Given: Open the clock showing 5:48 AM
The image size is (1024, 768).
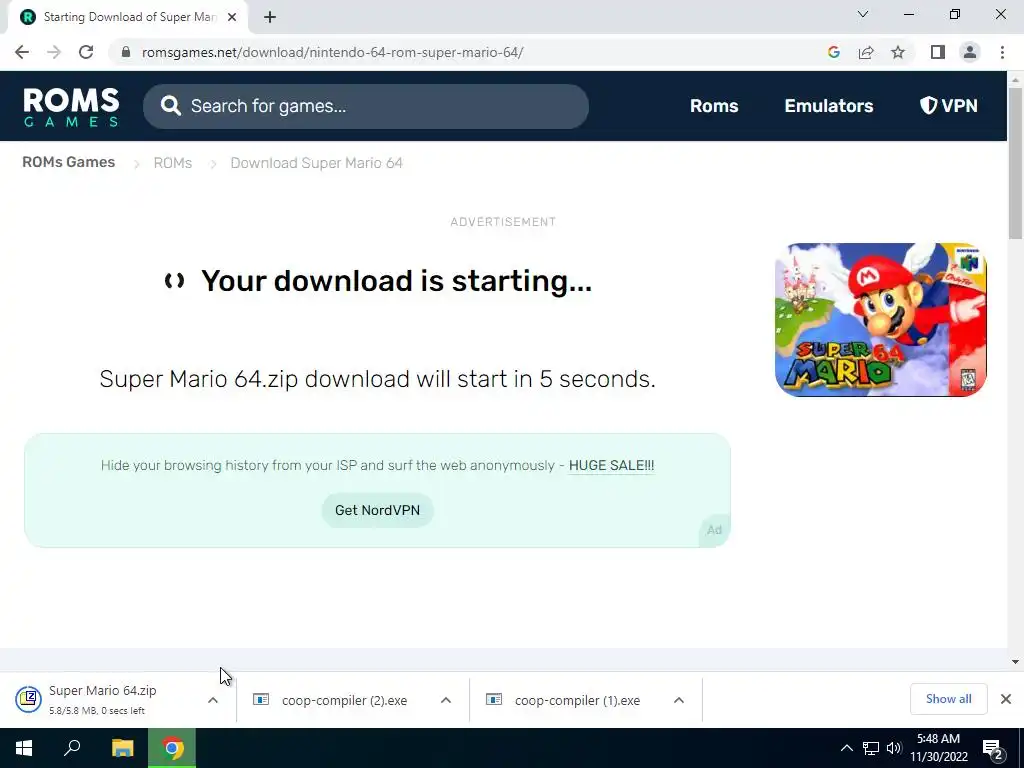Looking at the screenshot, I should 938,748.
